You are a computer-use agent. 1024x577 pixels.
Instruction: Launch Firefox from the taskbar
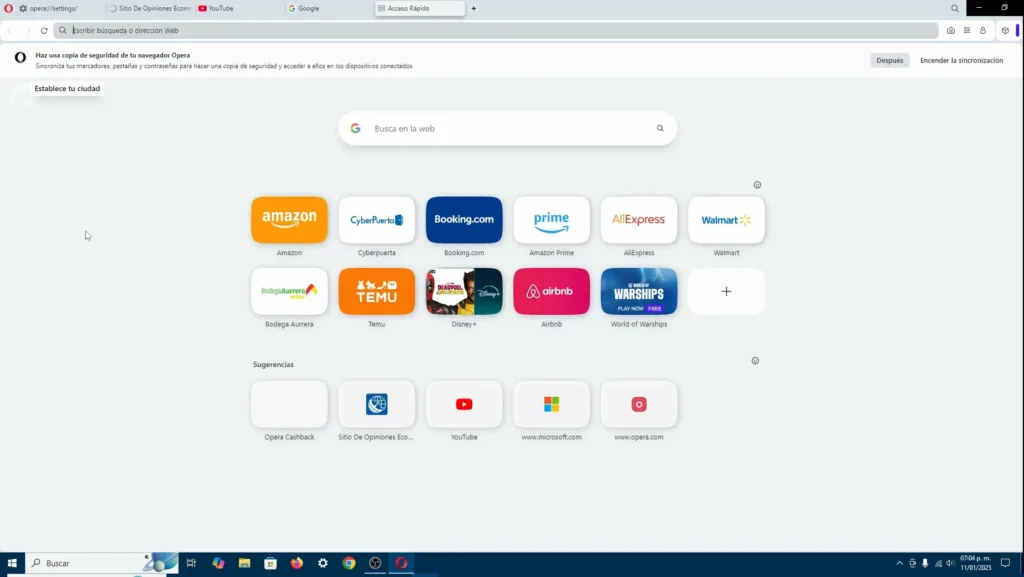tap(296, 563)
